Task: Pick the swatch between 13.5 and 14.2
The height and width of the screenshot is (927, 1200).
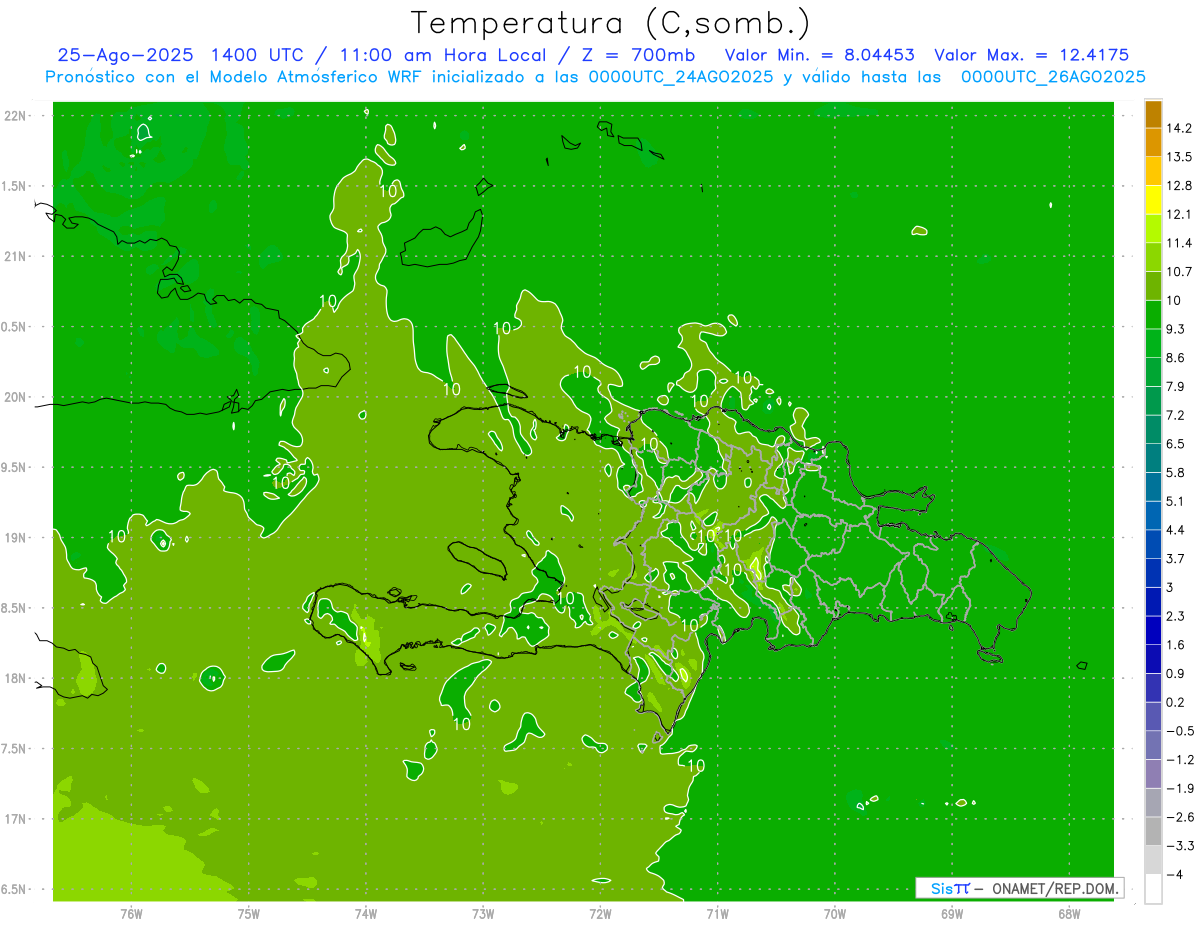Action: click(x=1153, y=142)
